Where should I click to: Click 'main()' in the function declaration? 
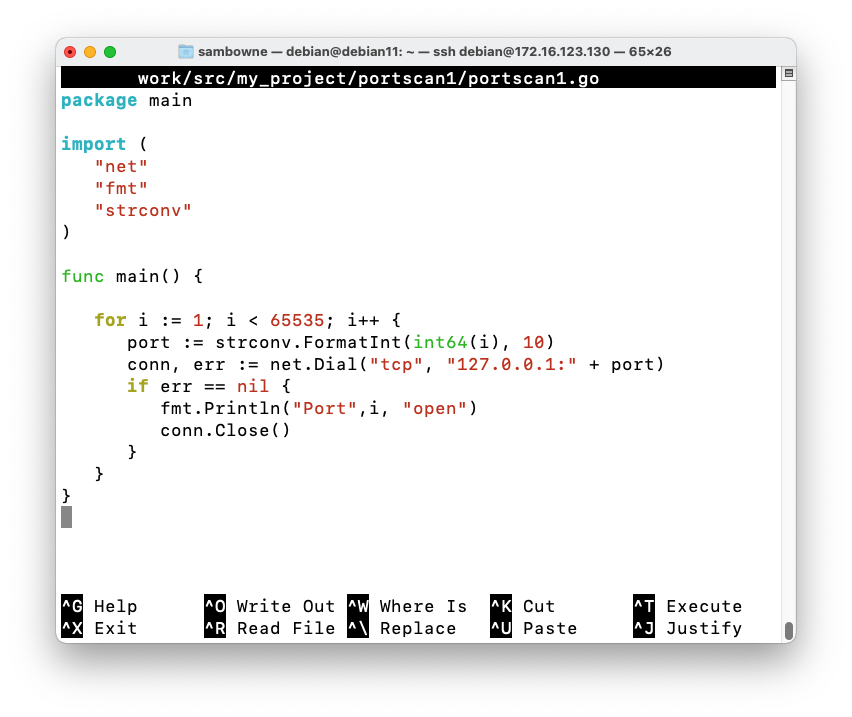click(148, 276)
